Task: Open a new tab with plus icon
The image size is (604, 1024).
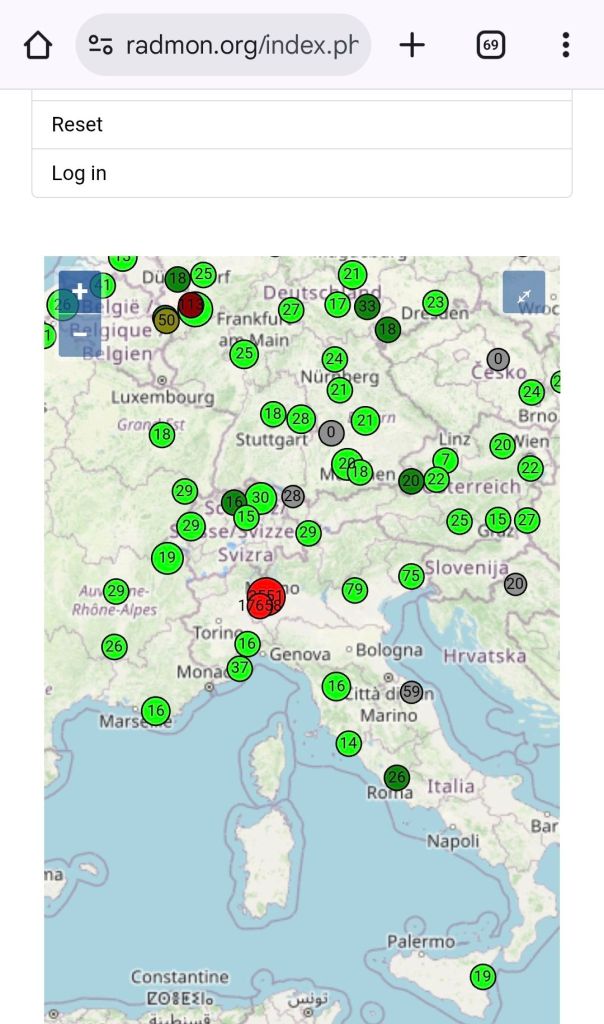Action: [x=412, y=45]
